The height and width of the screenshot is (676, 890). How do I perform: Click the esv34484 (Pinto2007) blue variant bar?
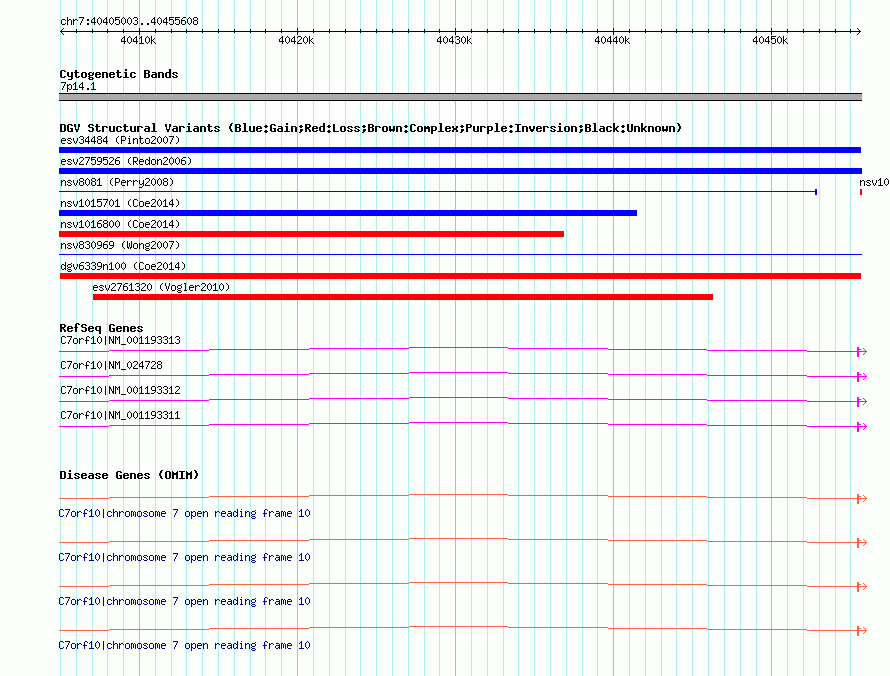pos(460,150)
